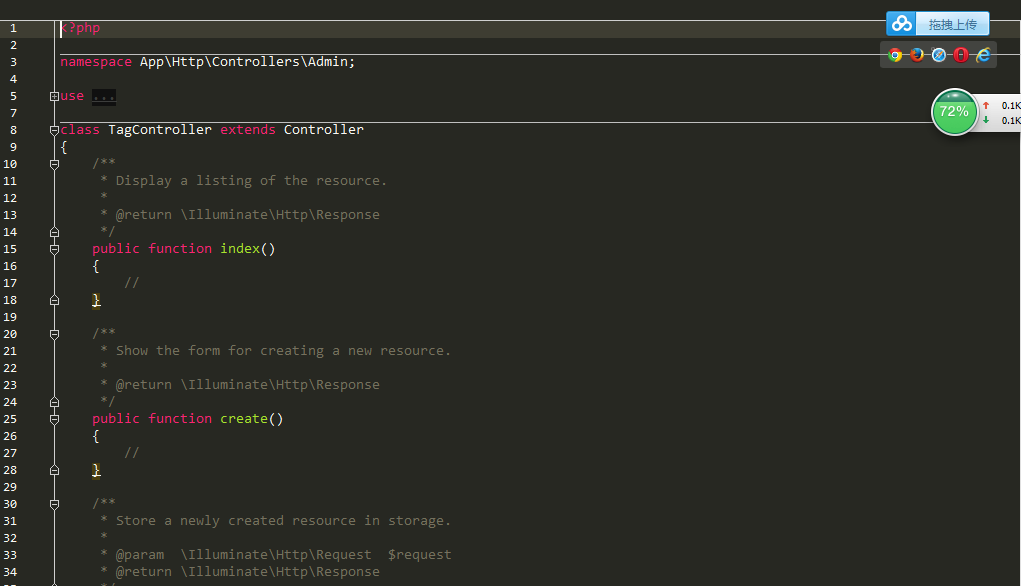Image resolution: width=1021 pixels, height=586 pixels.
Task: Click the 拖拽上传 upload button
Action: [953, 24]
